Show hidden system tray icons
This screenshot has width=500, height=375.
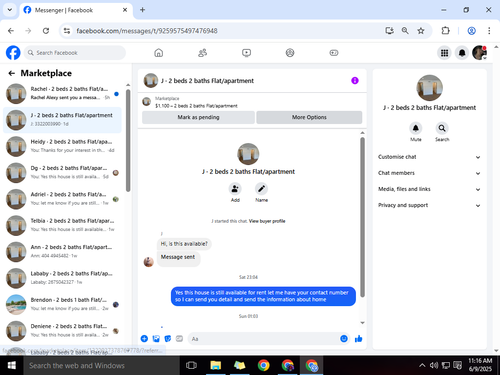tap(422, 365)
